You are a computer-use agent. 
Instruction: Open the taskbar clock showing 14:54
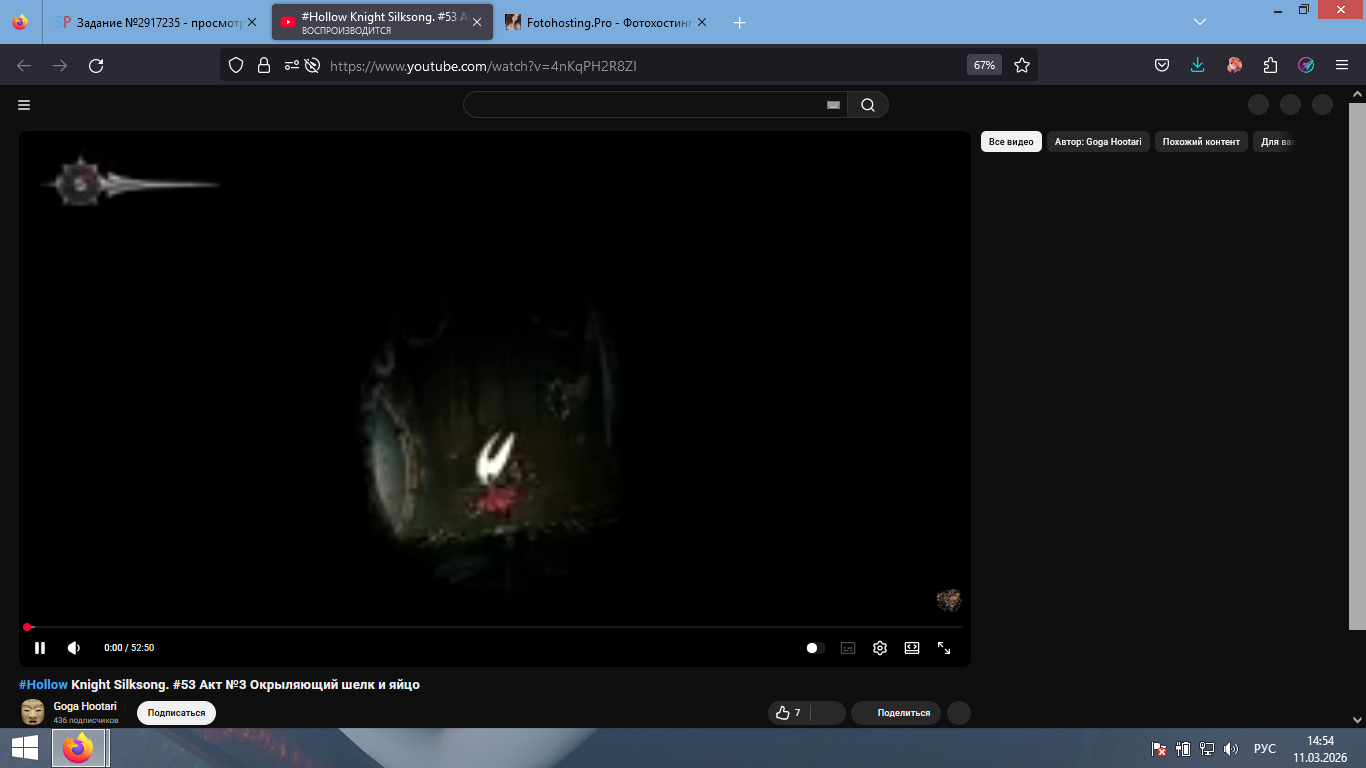click(x=1321, y=748)
